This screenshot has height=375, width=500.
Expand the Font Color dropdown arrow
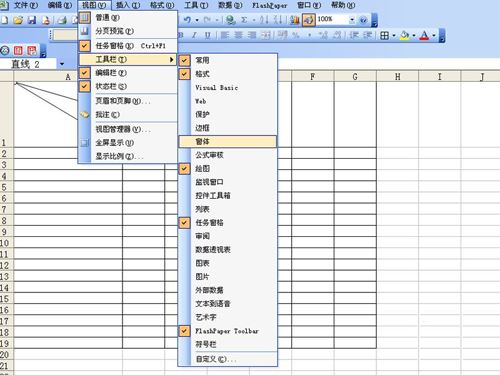click(434, 35)
